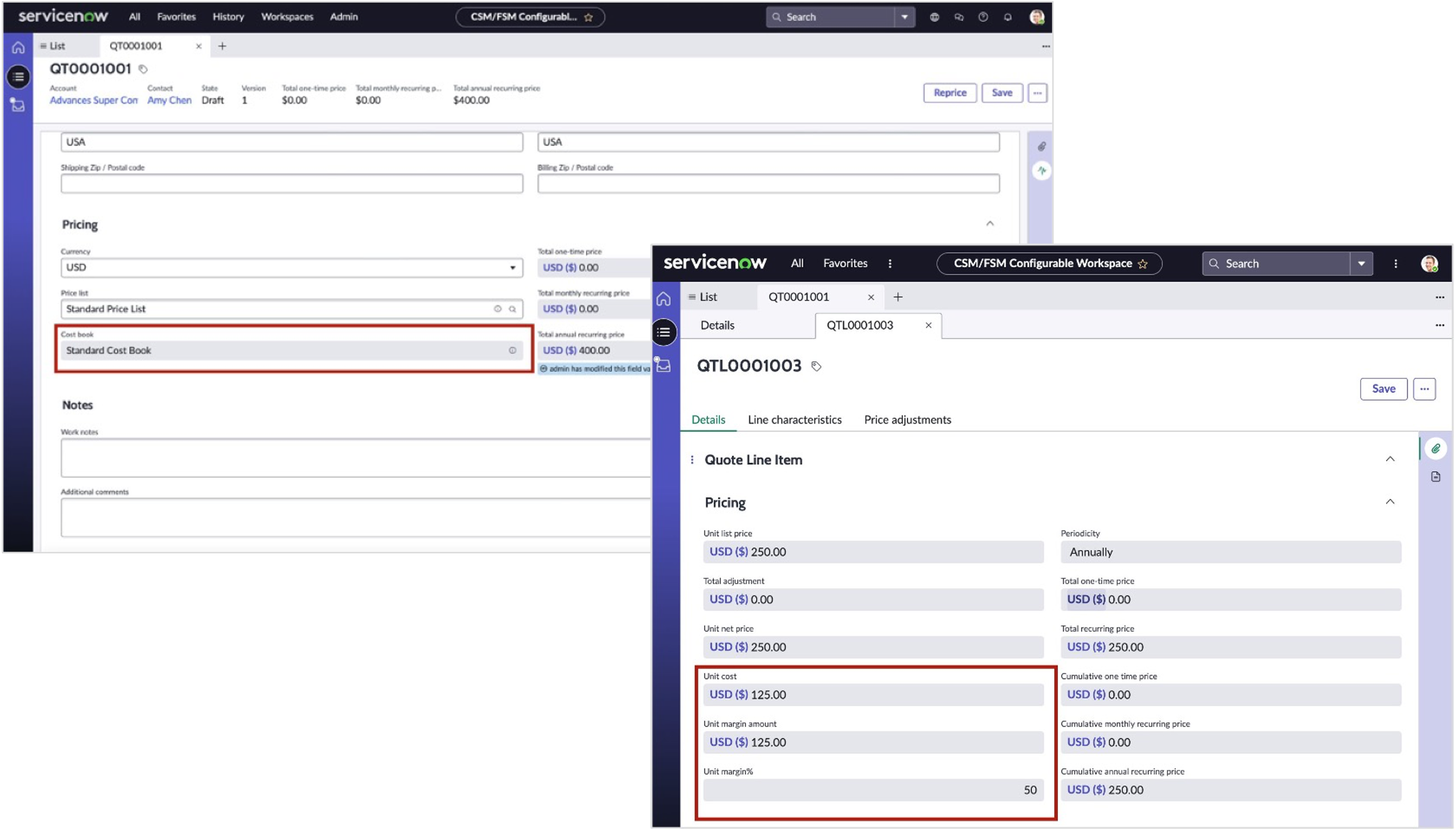This screenshot has height=829, width=1456.
Task: Open the chat icon in the back window header
Action: [959, 17]
